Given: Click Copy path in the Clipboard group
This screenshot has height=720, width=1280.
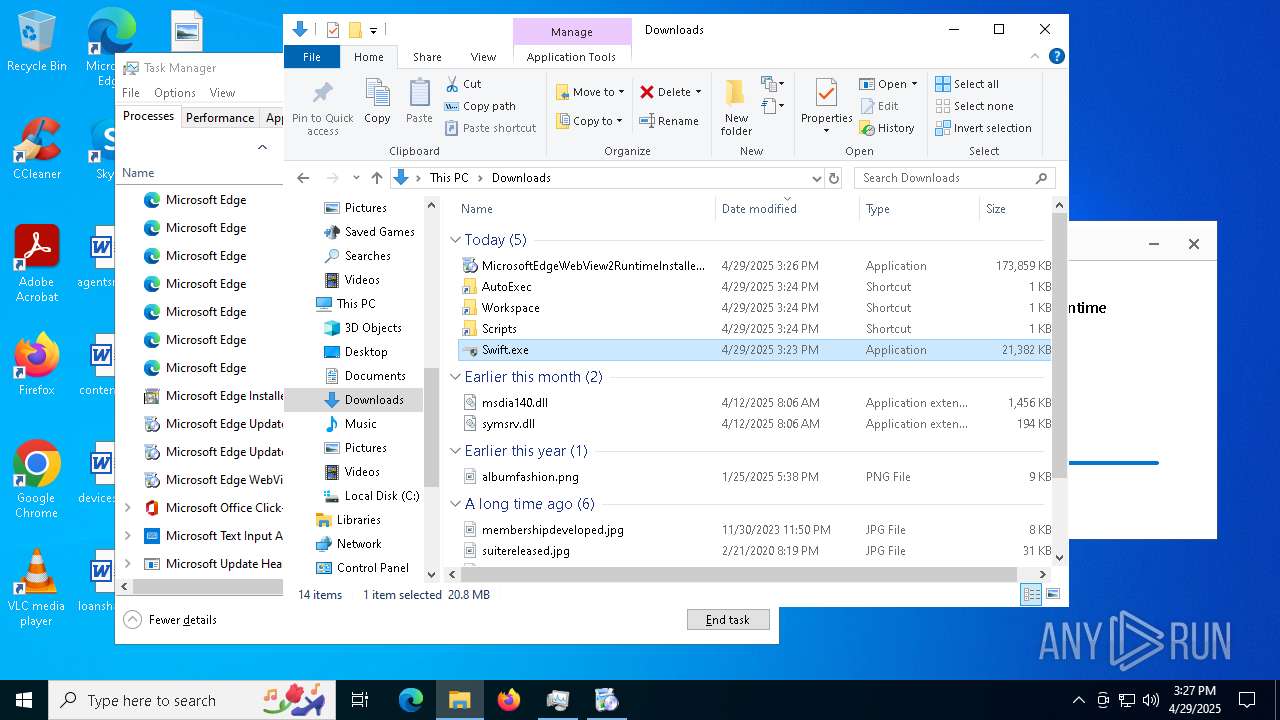Looking at the screenshot, I should [480, 106].
